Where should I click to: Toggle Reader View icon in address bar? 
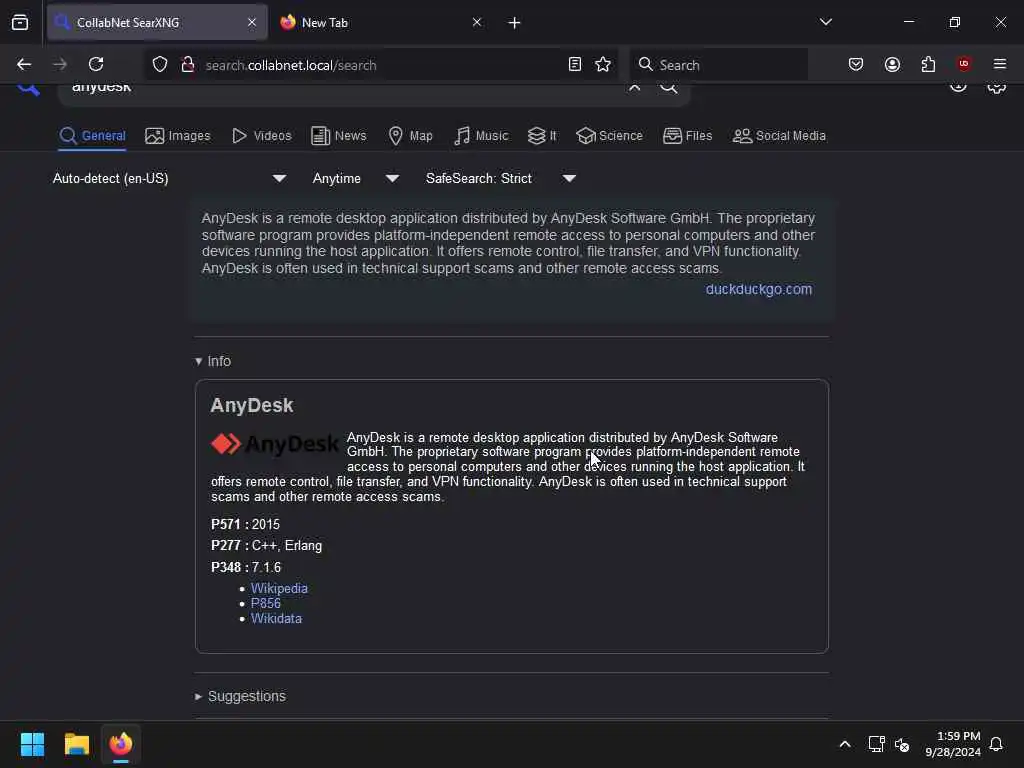[575, 64]
